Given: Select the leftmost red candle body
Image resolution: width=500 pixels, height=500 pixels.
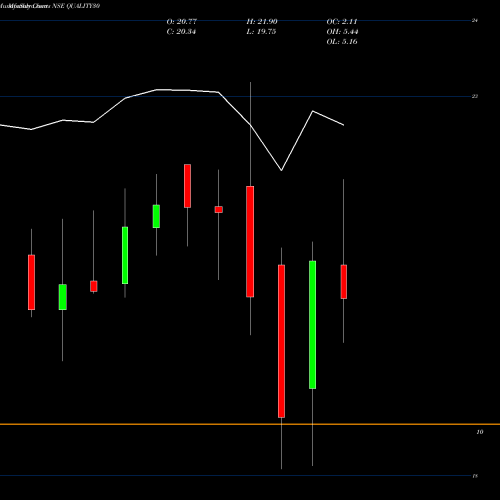Looking at the screenshot, I should (x=31, y=282).
